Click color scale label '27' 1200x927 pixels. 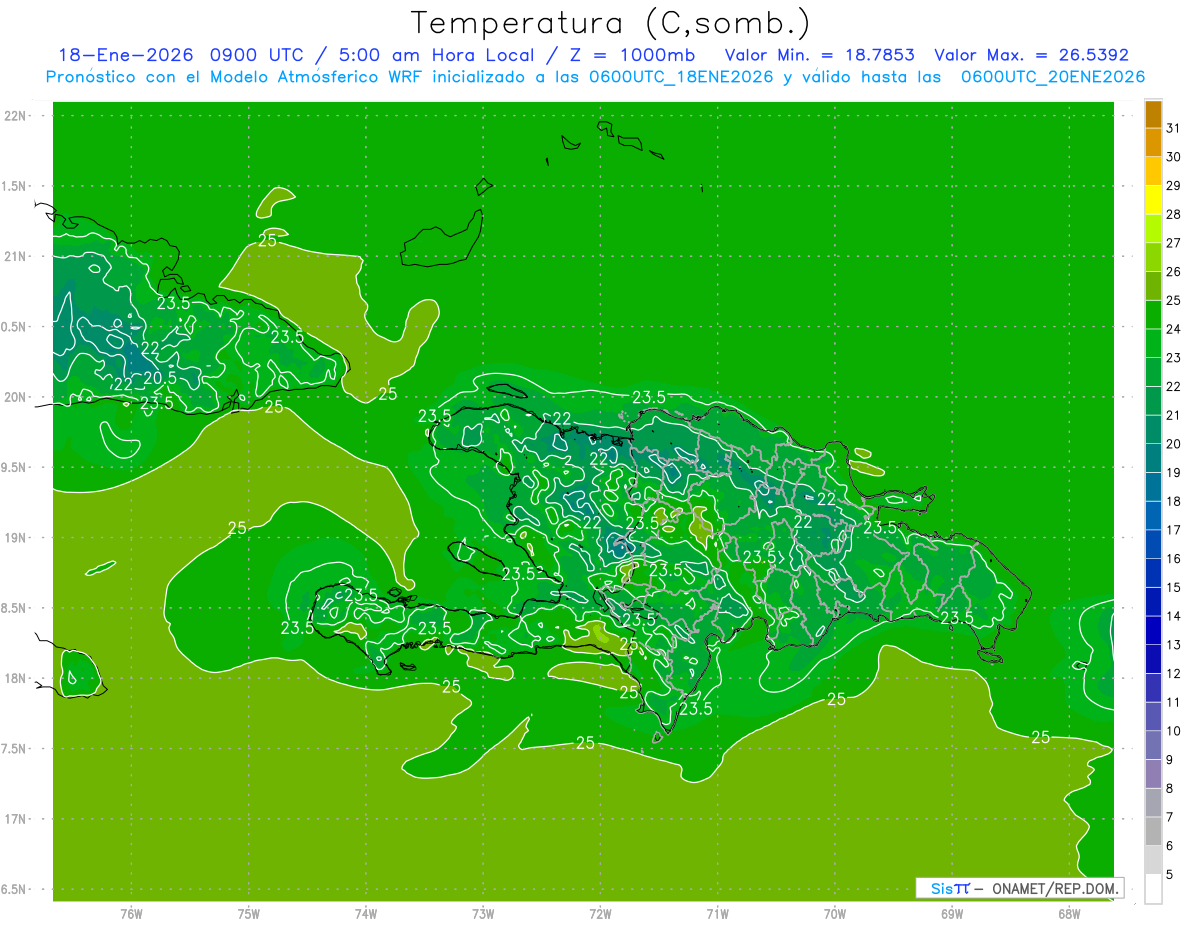pos(1173,243)
